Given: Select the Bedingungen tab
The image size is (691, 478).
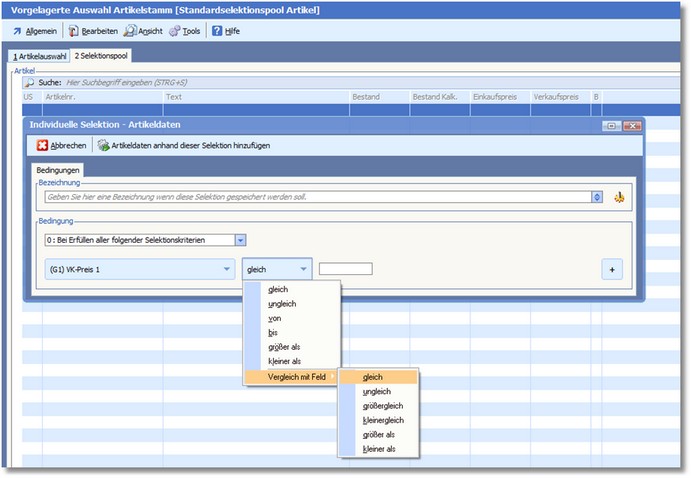Looking at the screenshot, I should (58, 171).
